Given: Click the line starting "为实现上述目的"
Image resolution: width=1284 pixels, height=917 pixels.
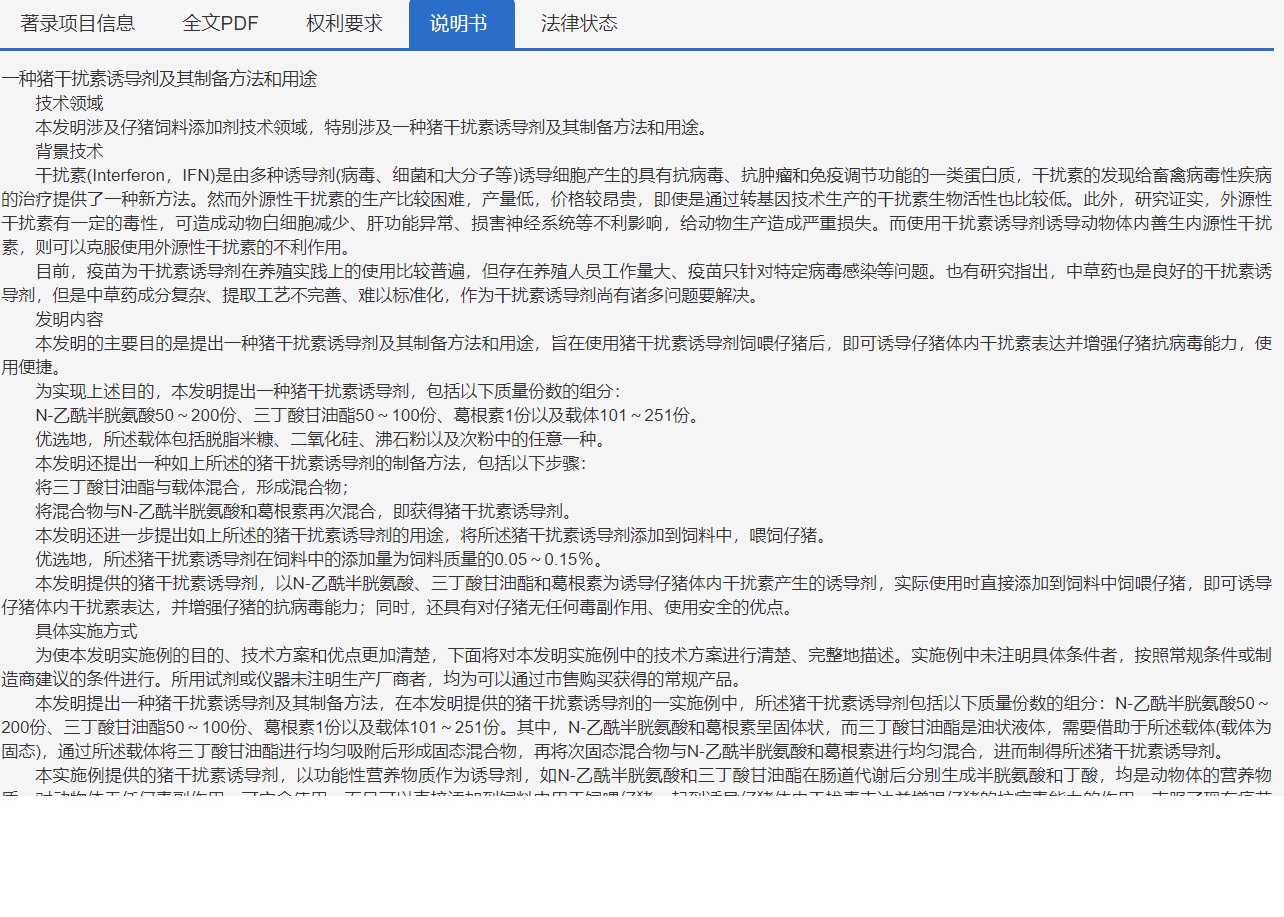Looking at the screenshot, I should (327, 391).
